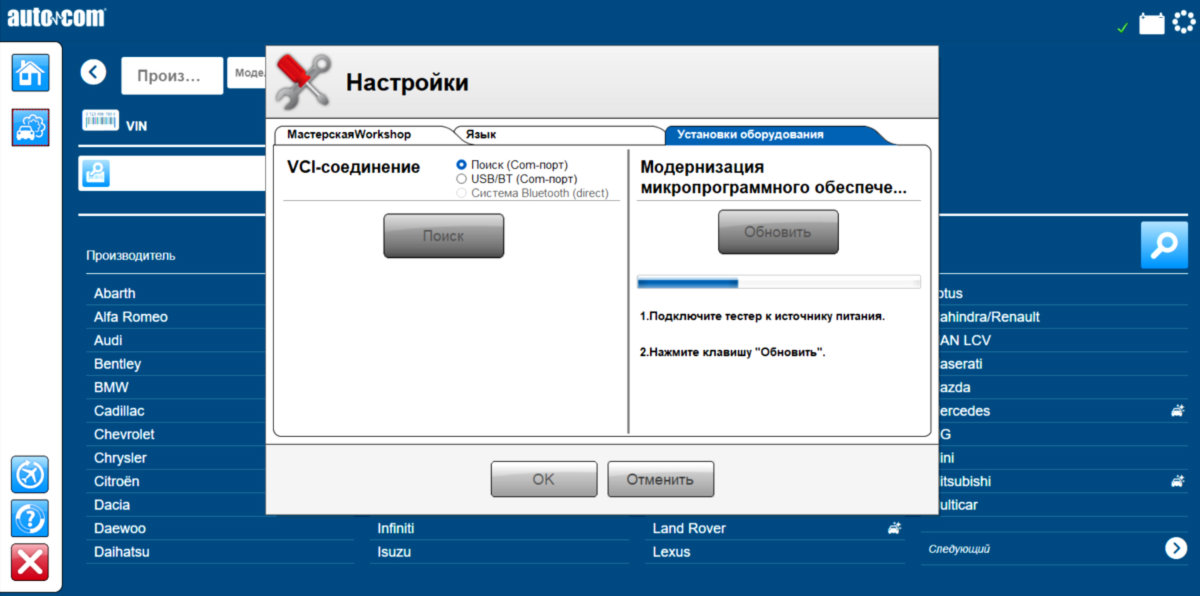
Task: Confirm settings with the OK button
Action: [x=543, y=478]
